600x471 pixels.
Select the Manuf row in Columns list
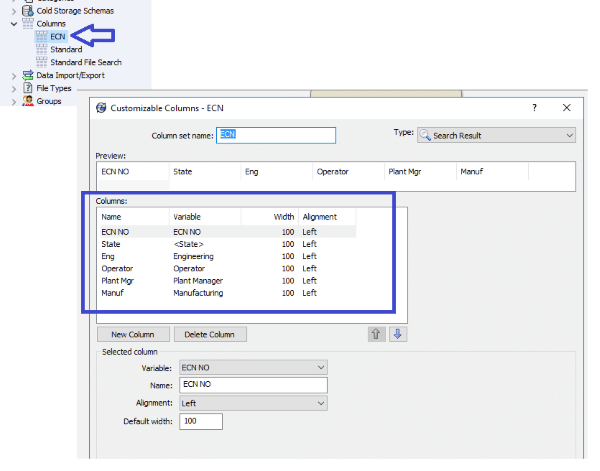(228, 293)
